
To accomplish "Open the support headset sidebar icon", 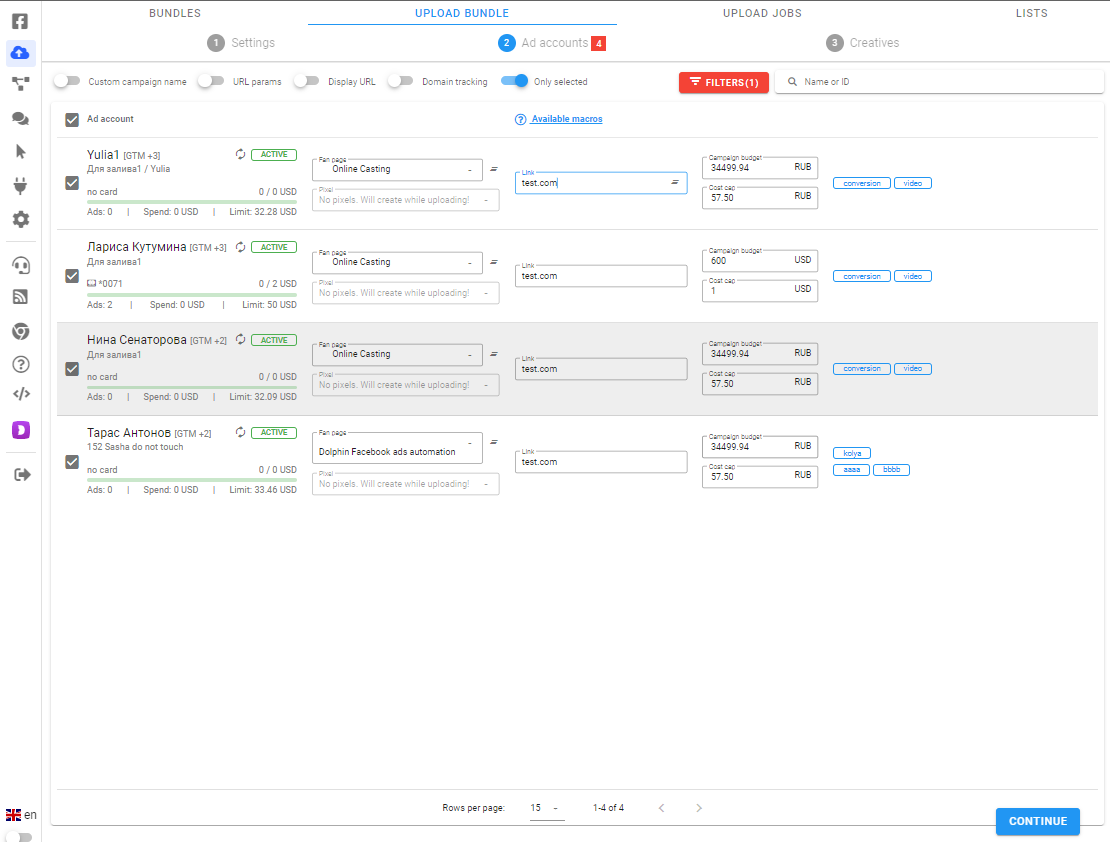I will pos(21,266).
